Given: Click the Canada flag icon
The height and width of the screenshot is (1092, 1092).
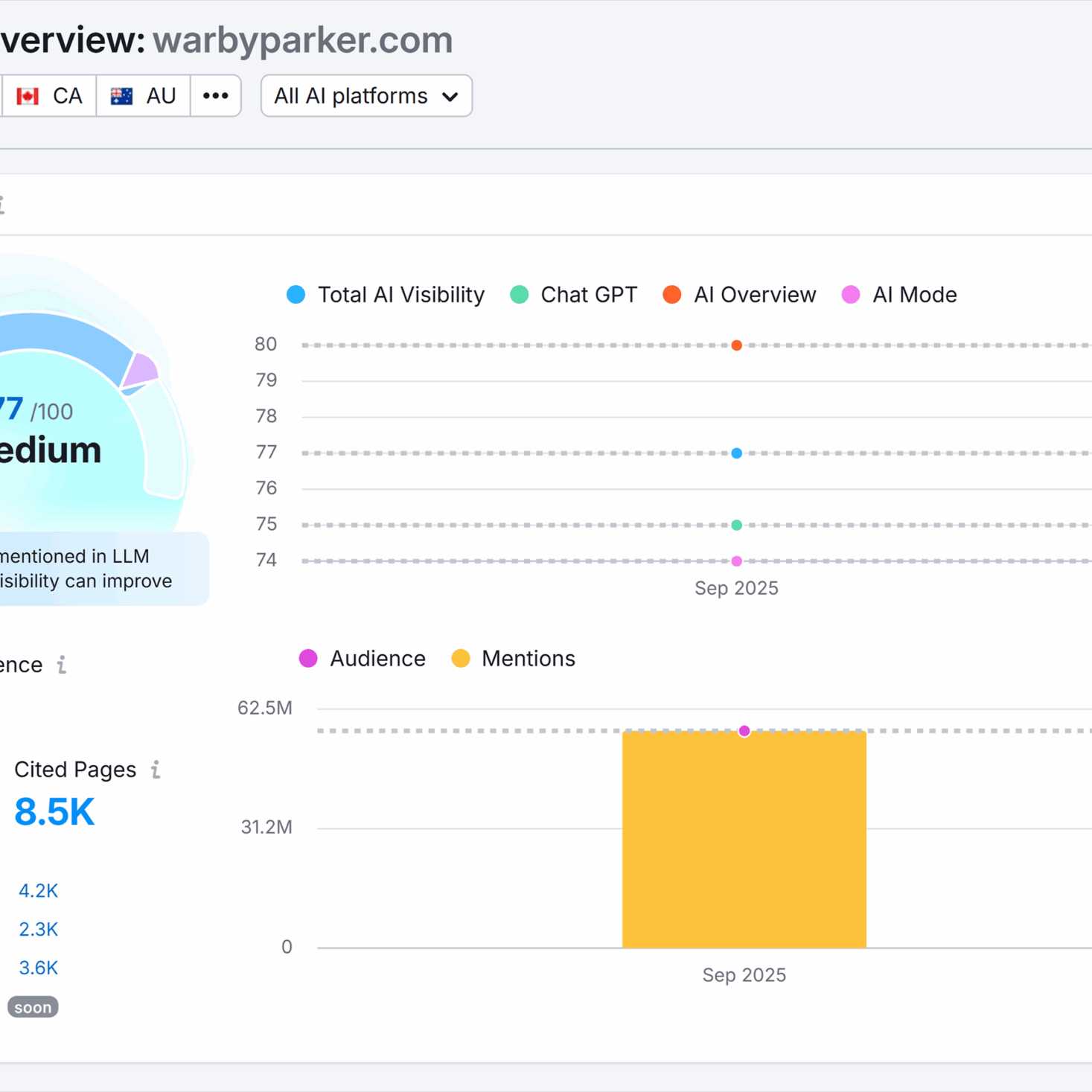Looking at the screenshot, I should click(x=28, y=96).
